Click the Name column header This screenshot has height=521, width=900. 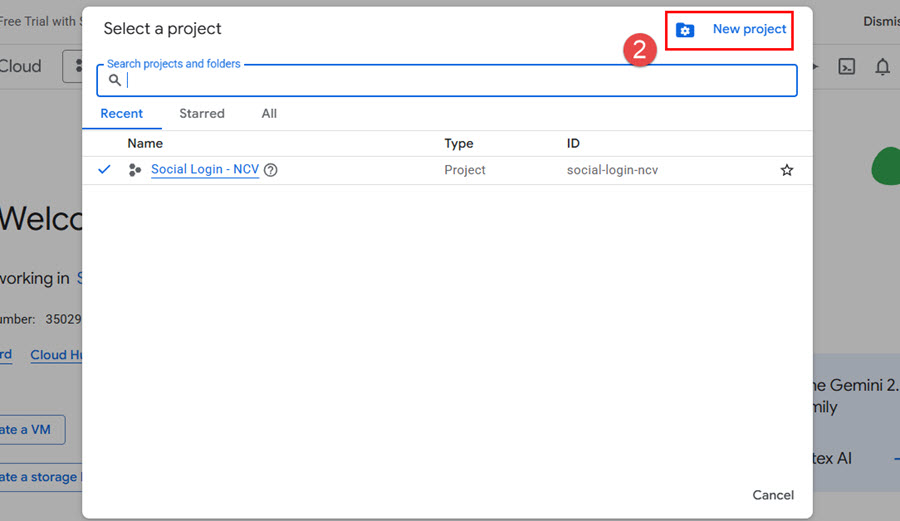click(x=145, y=144)
